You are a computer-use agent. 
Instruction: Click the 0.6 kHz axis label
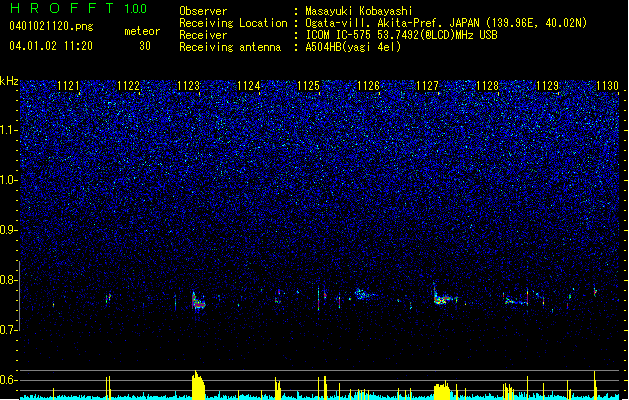pos(8,380)
